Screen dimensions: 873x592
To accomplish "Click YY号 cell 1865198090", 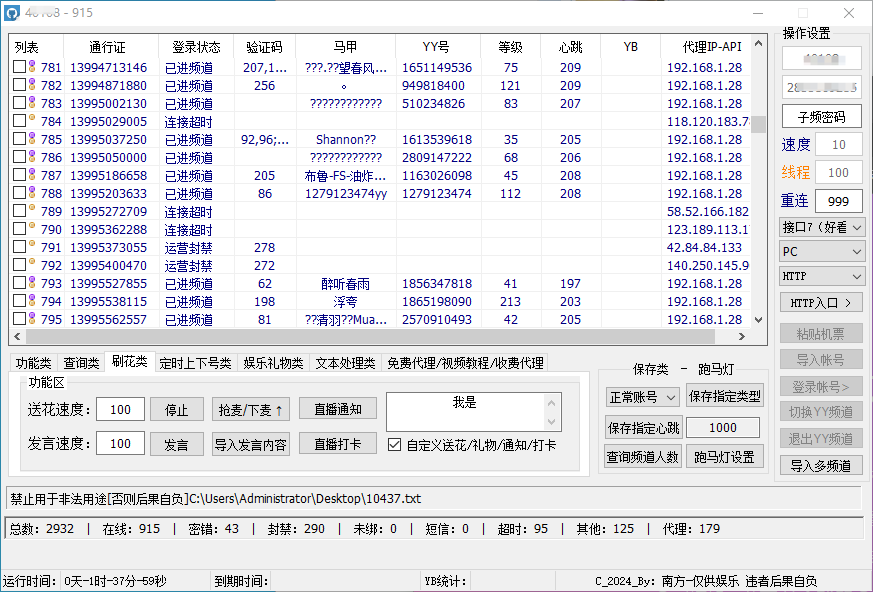I will [x=437, y=301].
